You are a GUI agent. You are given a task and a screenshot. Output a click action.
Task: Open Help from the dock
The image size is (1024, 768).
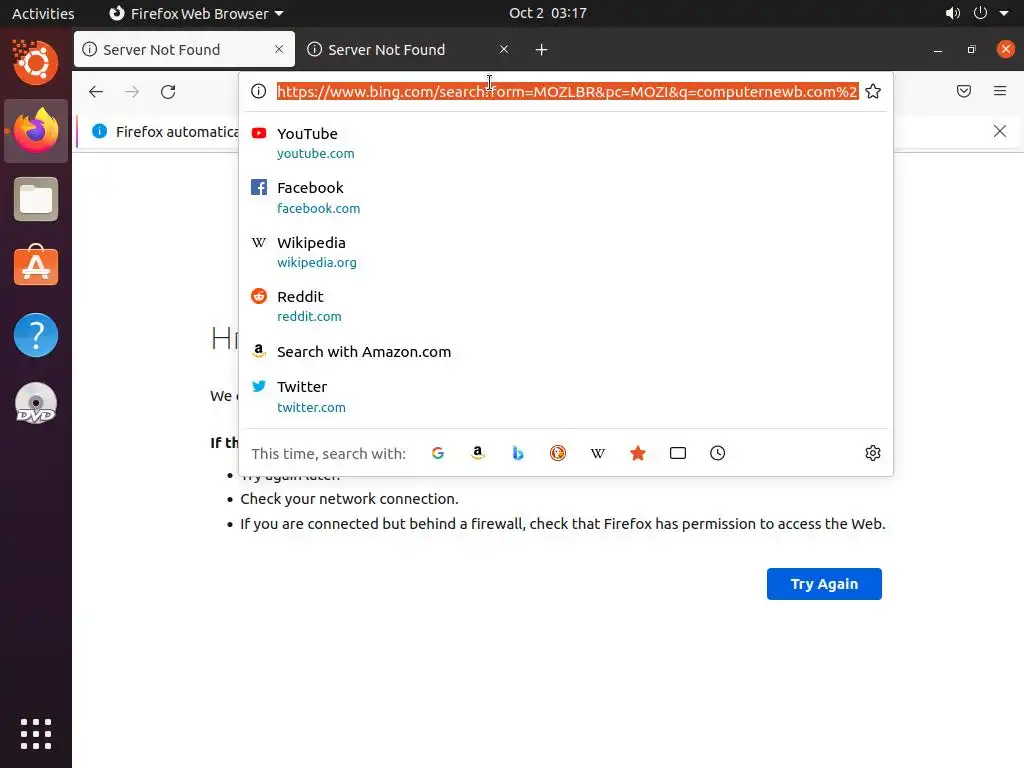pyautogui.click(x=36, y=335)
